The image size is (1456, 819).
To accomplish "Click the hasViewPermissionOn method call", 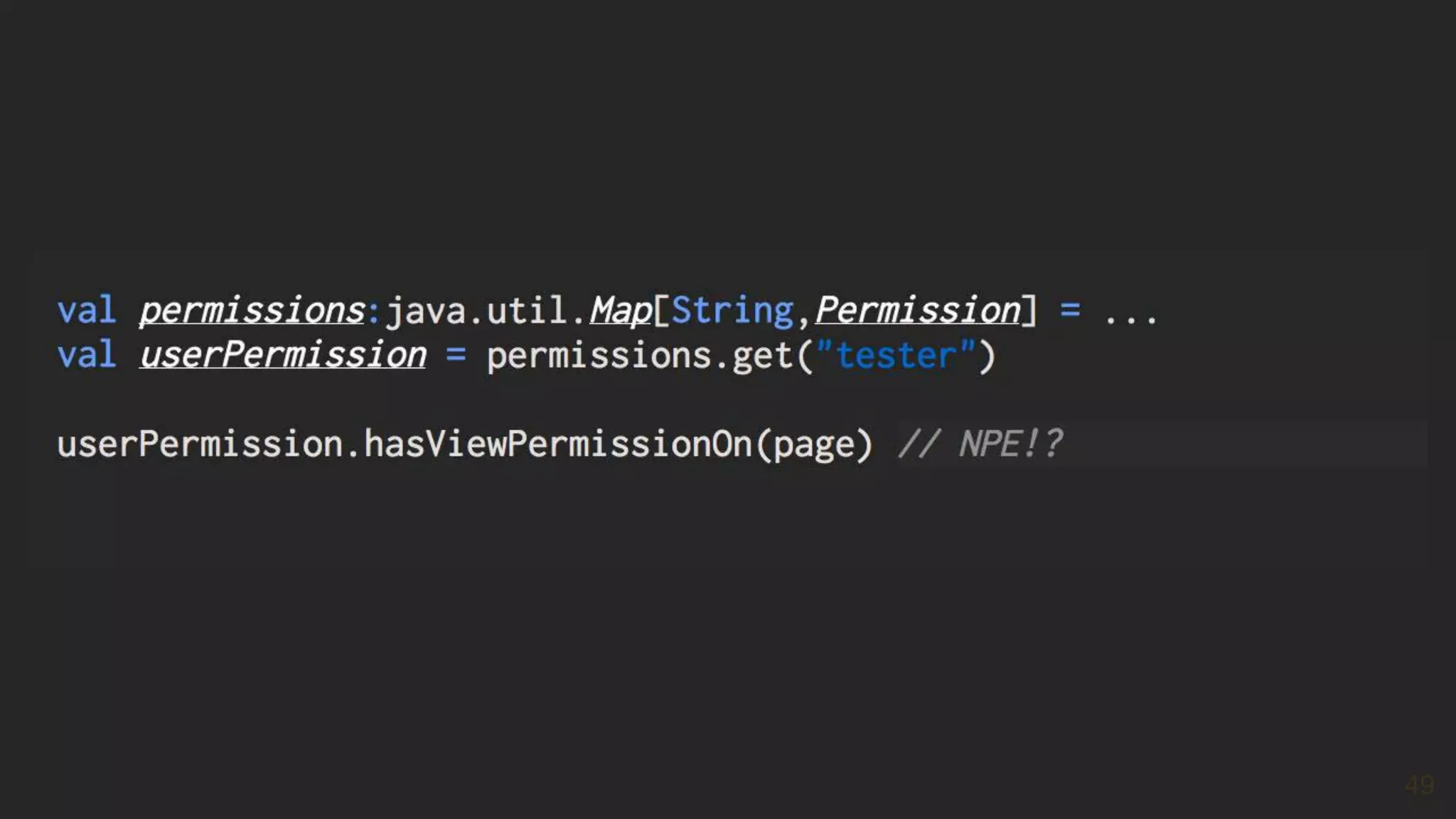I will click(558, 444).
